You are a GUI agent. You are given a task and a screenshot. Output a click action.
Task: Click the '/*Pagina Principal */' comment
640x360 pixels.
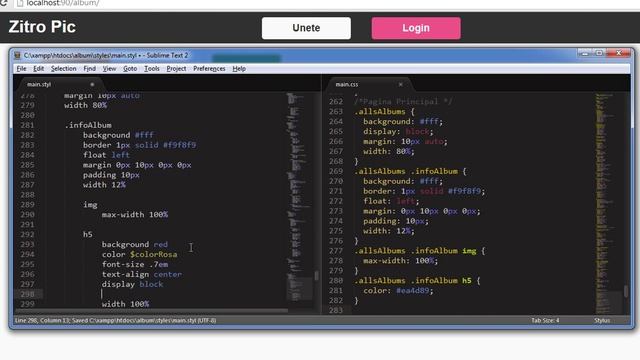point(403,101)
